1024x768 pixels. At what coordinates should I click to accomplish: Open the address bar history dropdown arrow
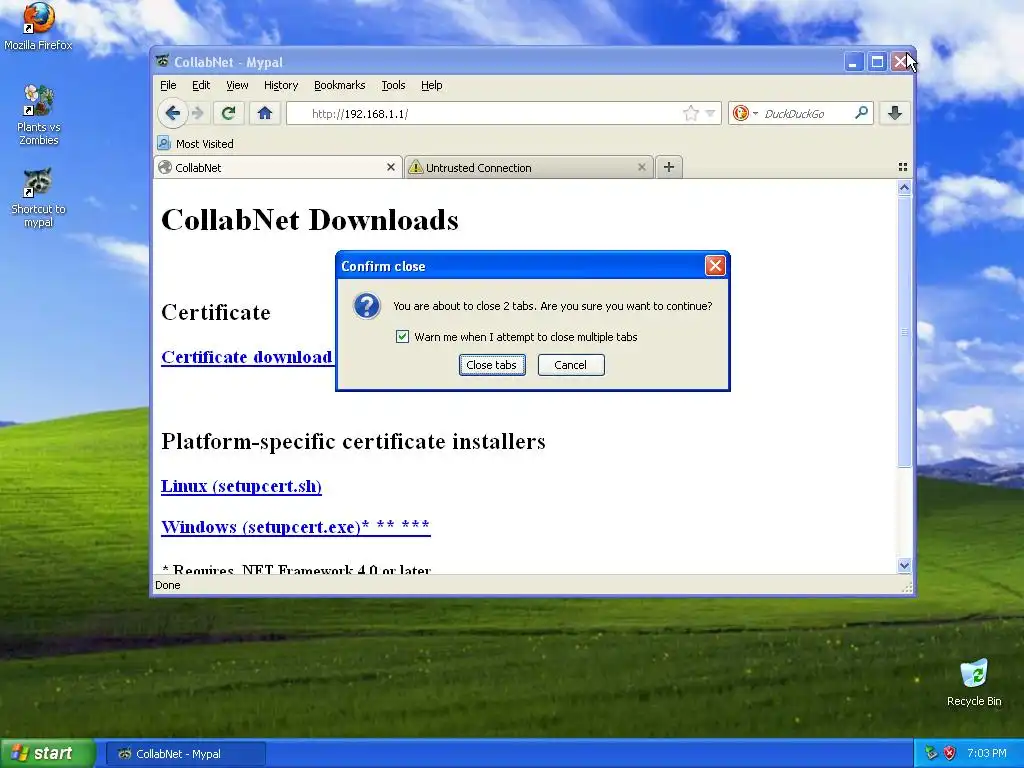[711, 114]
